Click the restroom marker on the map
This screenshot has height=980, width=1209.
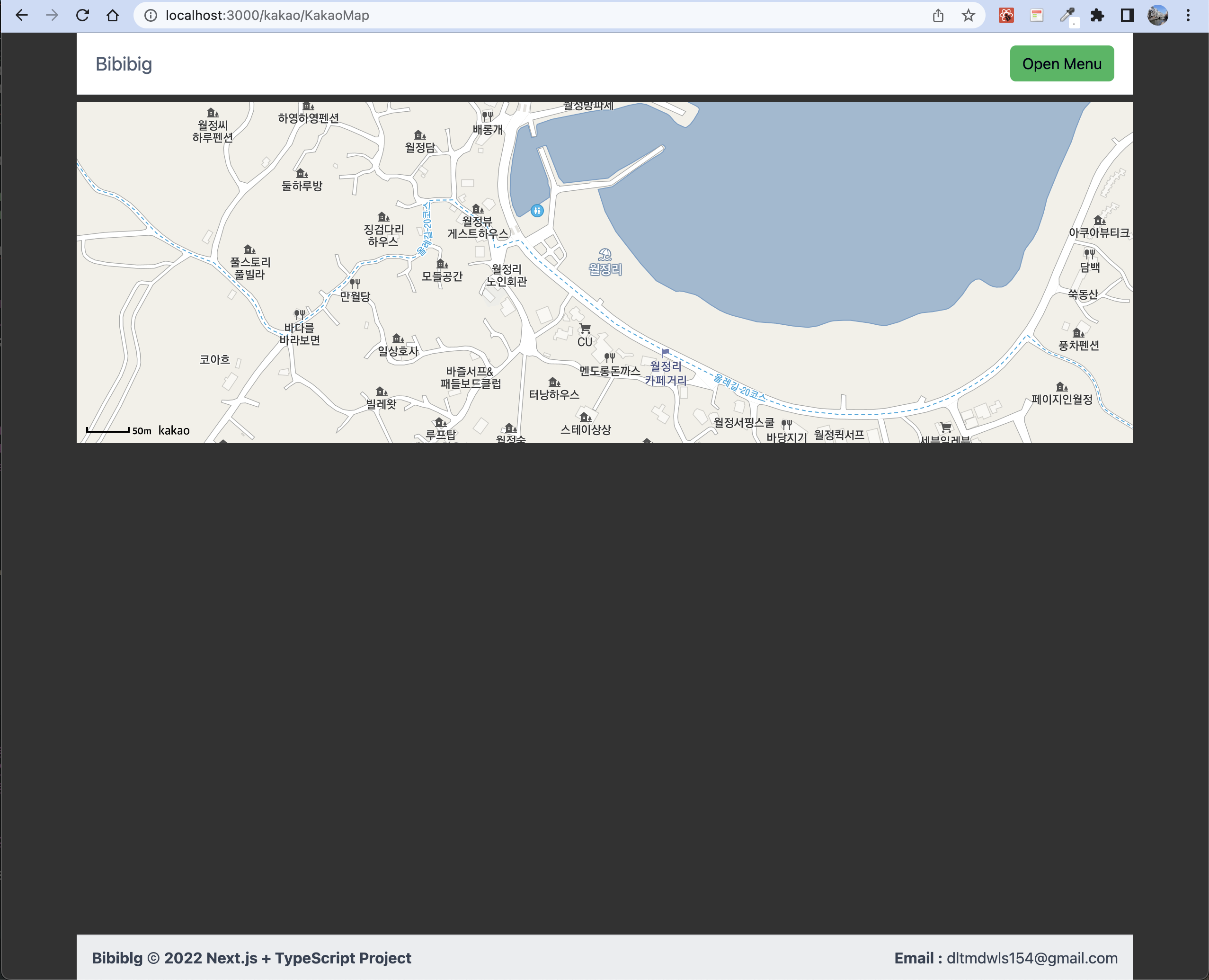537,211
